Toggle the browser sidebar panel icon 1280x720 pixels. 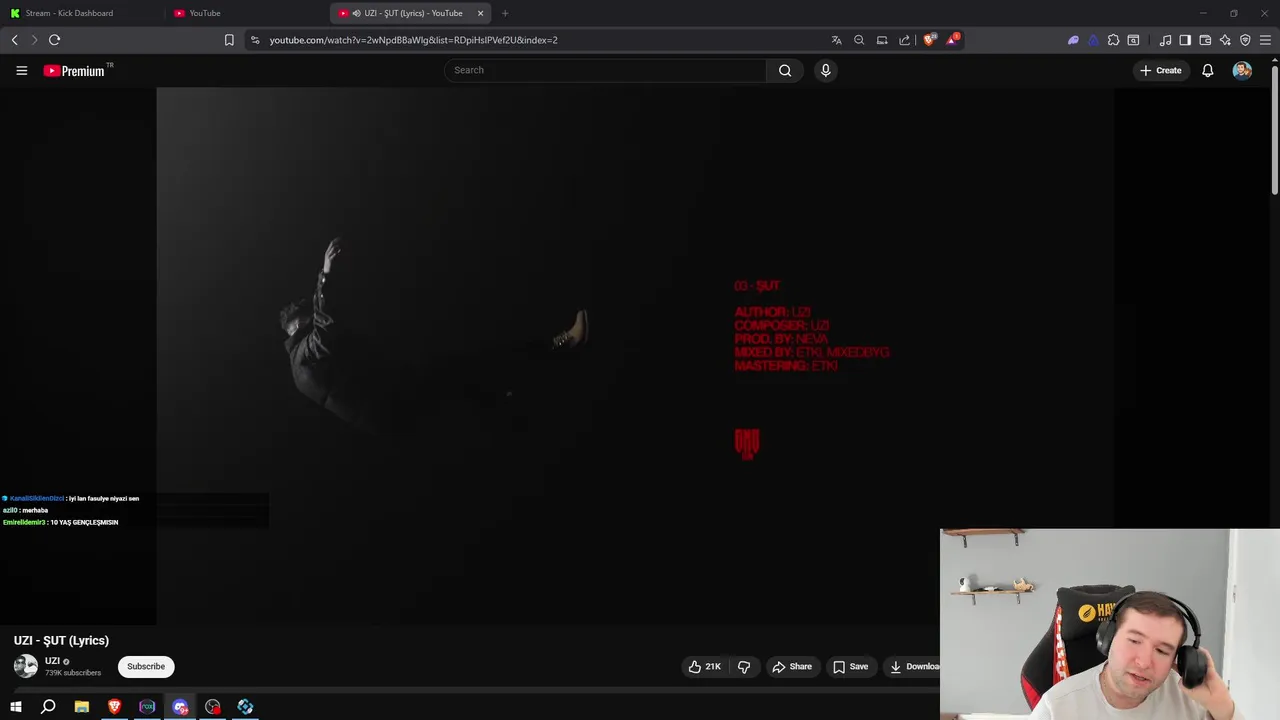(x=1185, y=40)
